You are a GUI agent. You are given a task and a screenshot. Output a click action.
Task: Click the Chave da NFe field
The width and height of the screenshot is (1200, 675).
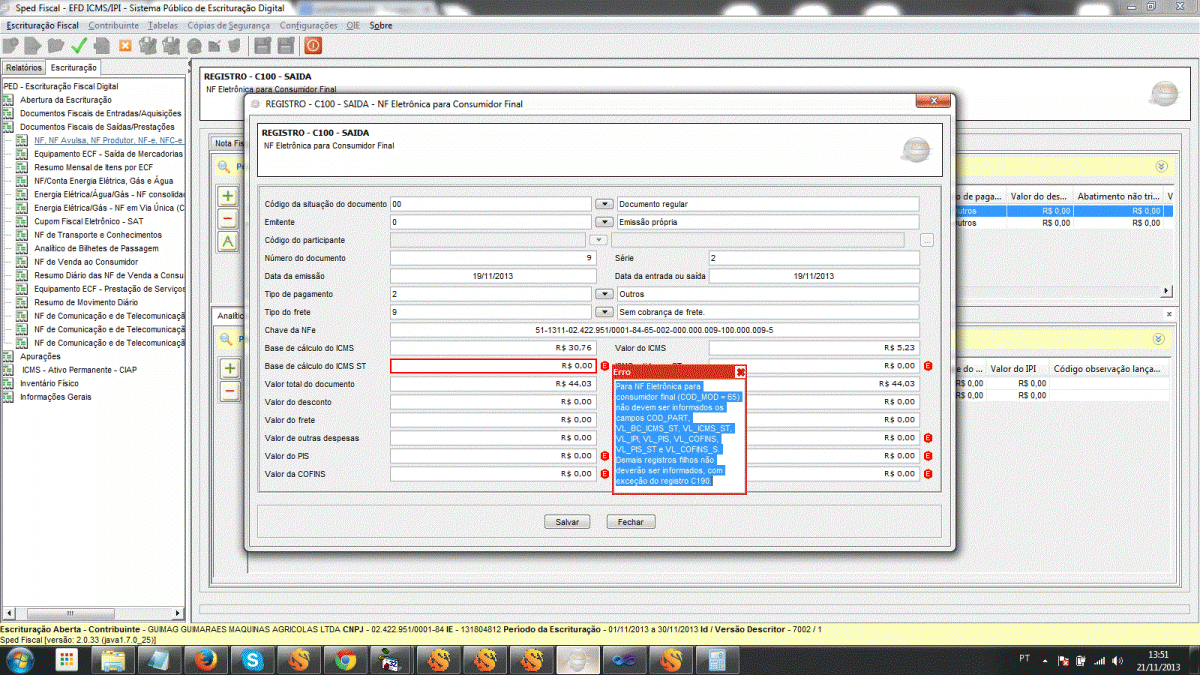coord(654,330)
